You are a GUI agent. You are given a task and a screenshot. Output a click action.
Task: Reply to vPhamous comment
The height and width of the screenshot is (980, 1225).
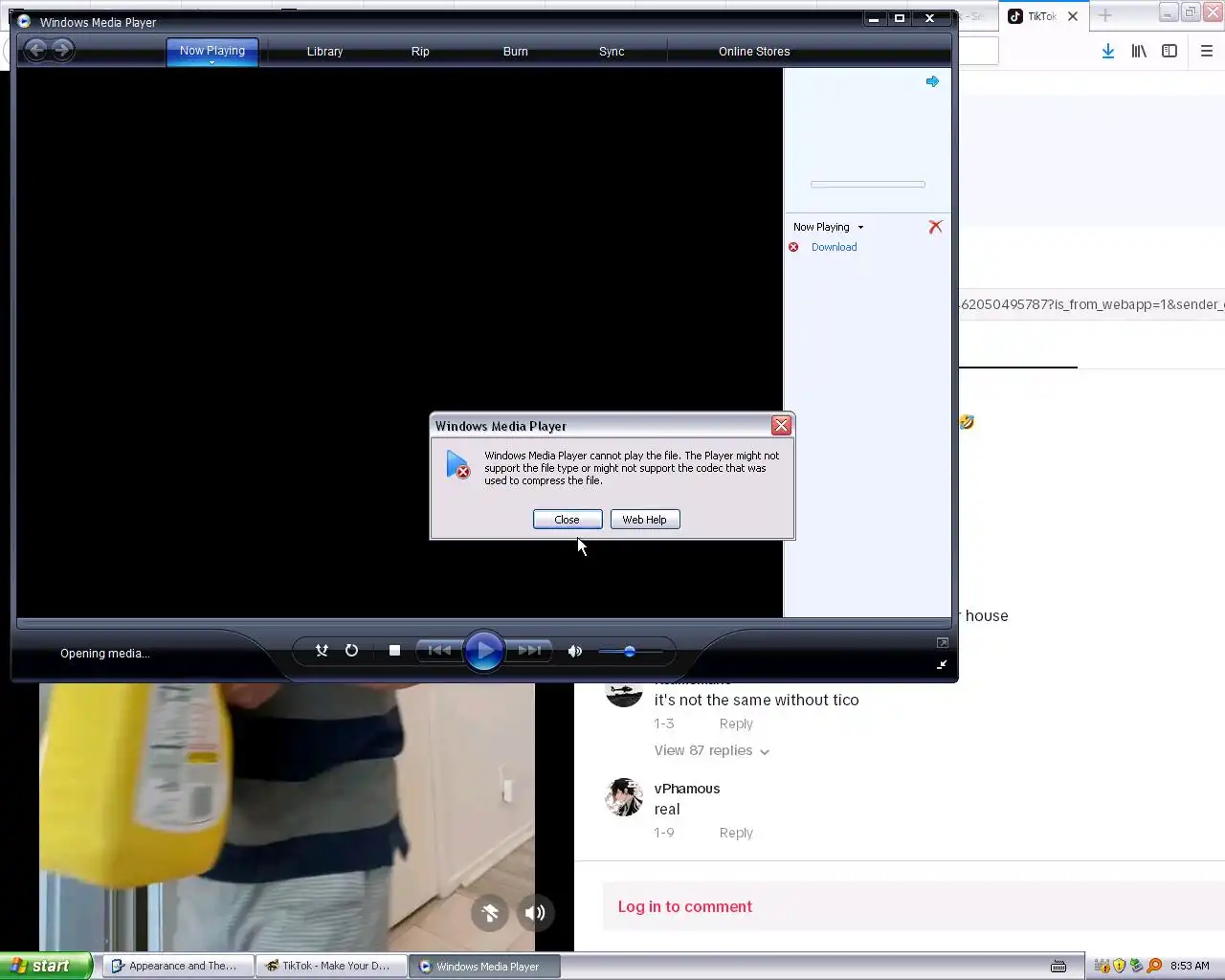pyautogui.click(x=736, y=834)
